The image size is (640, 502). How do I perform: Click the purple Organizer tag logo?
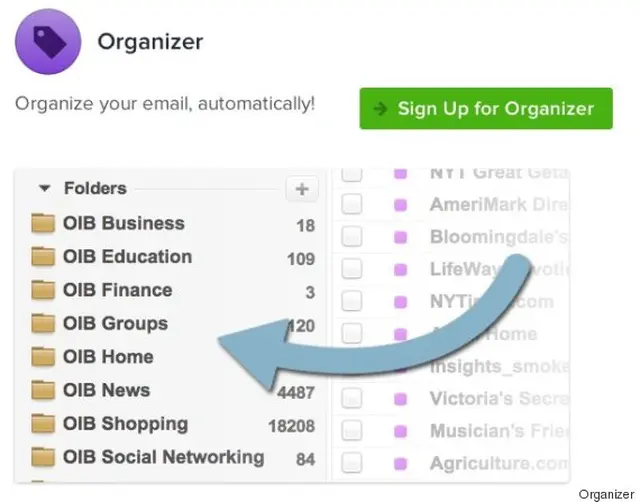(x=48, y=42)
